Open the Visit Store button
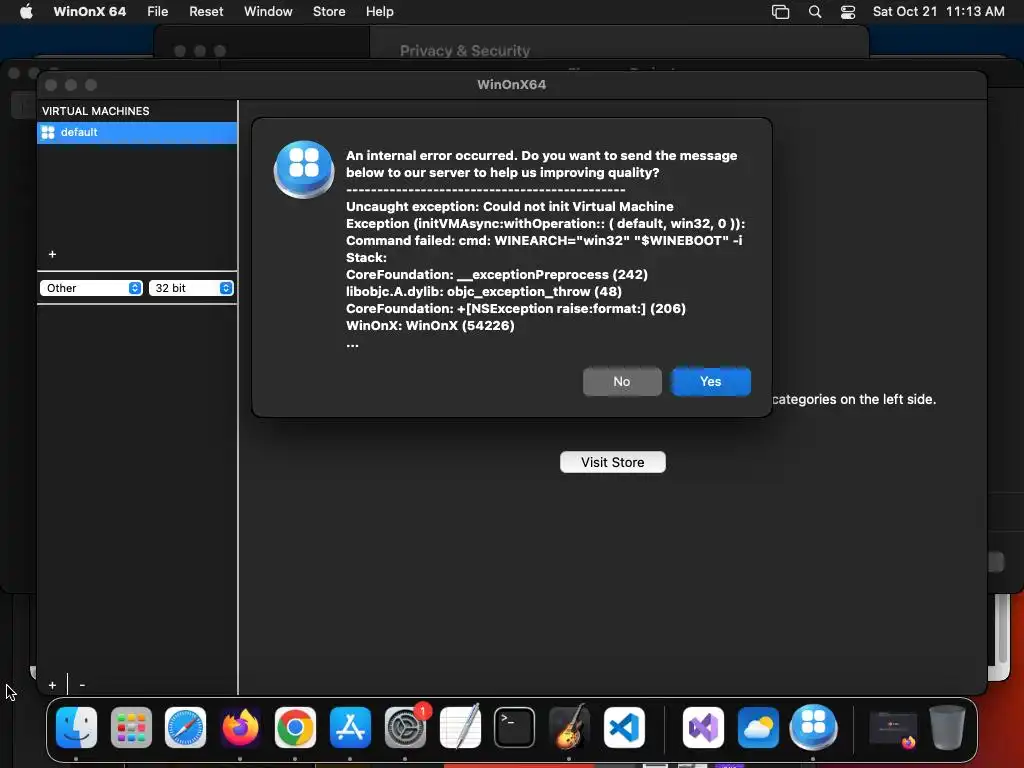 coord(613,462)
